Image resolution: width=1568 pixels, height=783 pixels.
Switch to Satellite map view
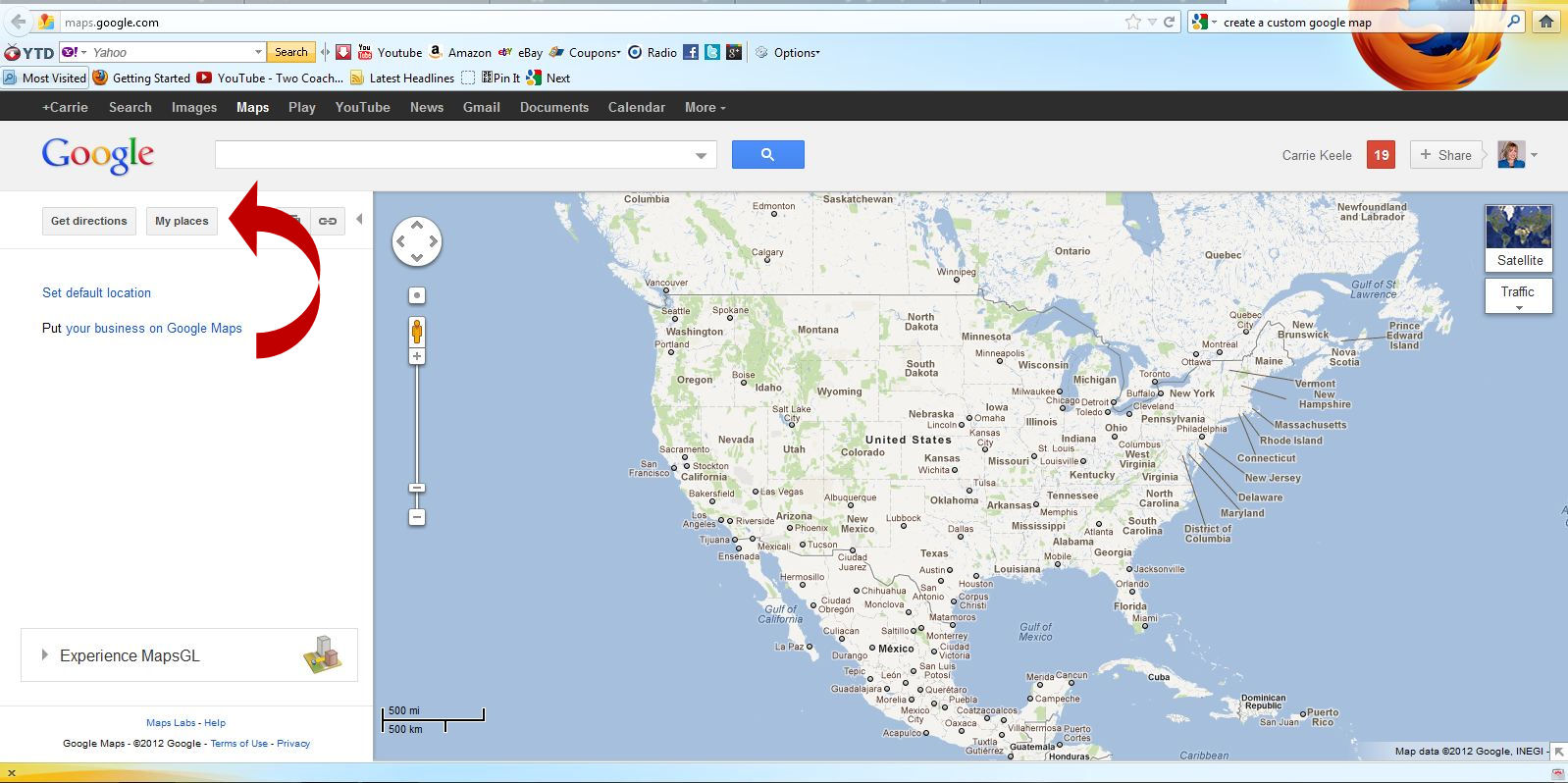1519,238
